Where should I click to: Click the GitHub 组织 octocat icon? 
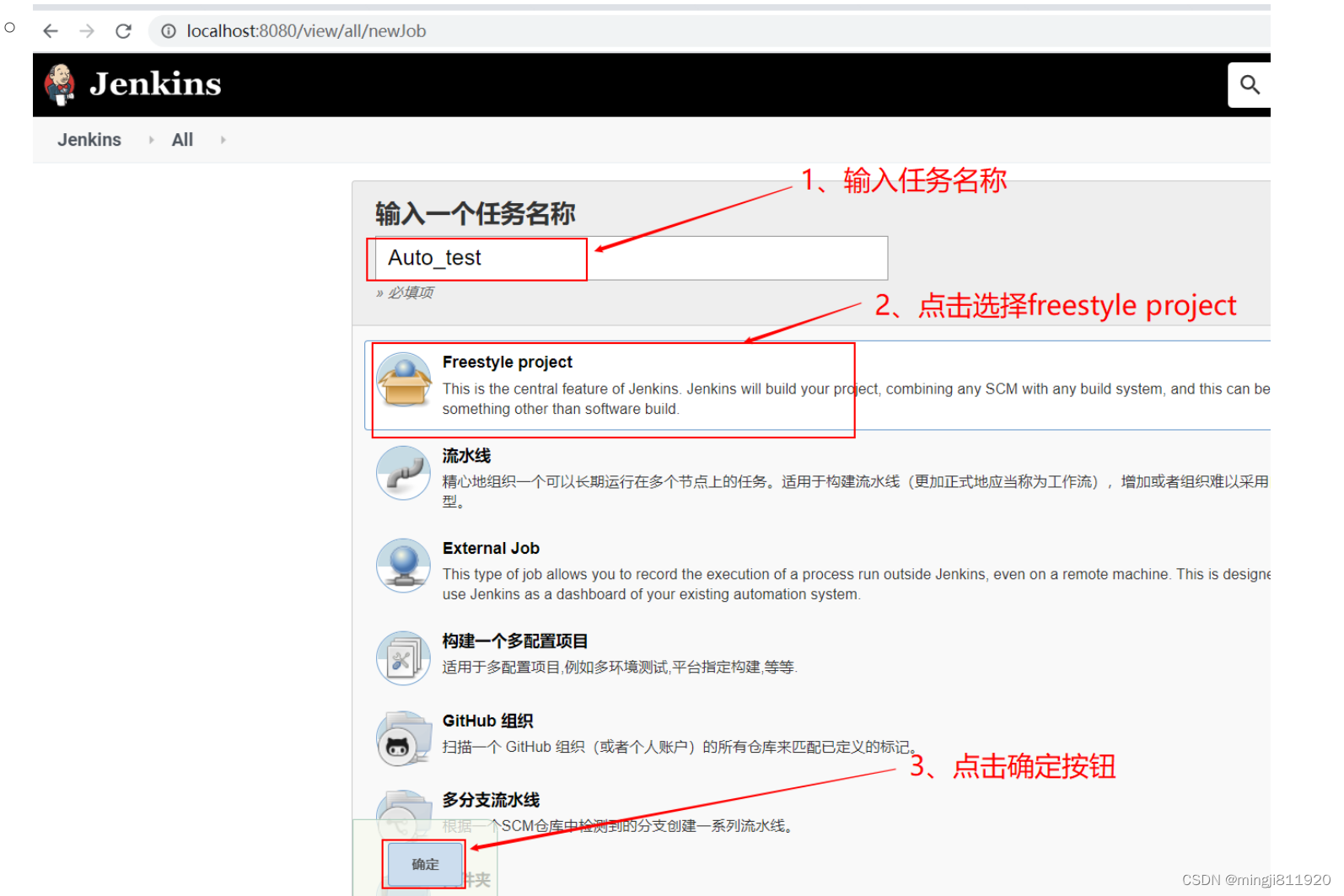click(404, 738)
